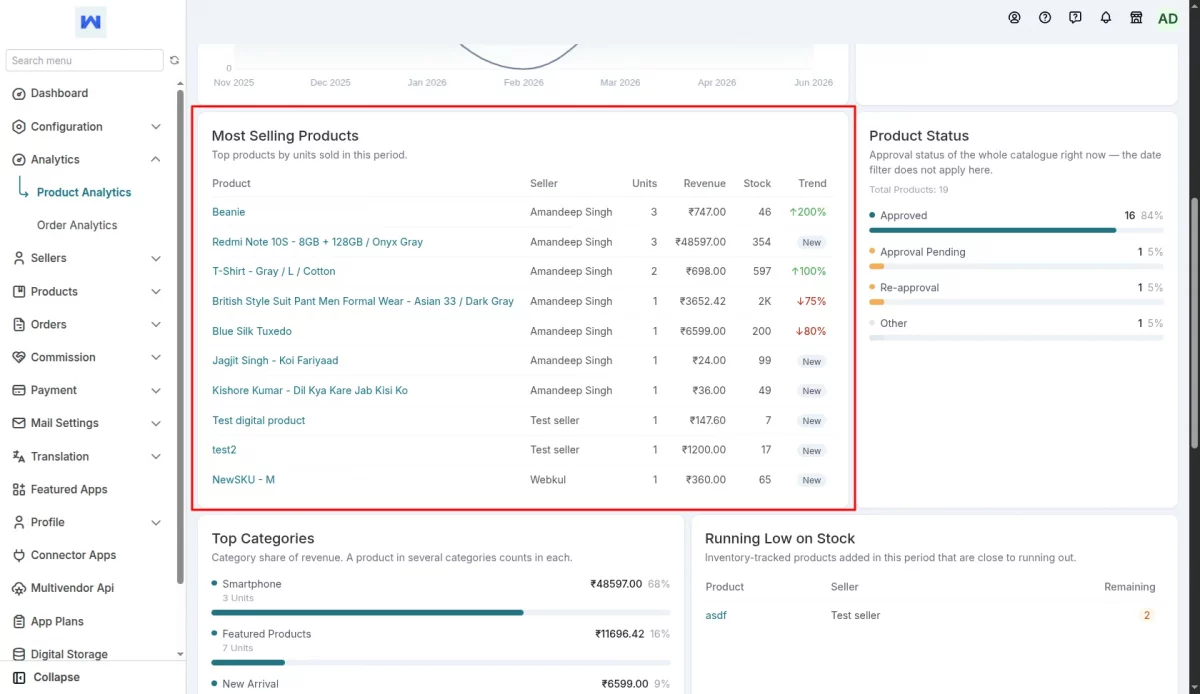The height and width of the screenshot is (694, 1200).
Task: Open the asdf low stock product link
Action: 716,616
